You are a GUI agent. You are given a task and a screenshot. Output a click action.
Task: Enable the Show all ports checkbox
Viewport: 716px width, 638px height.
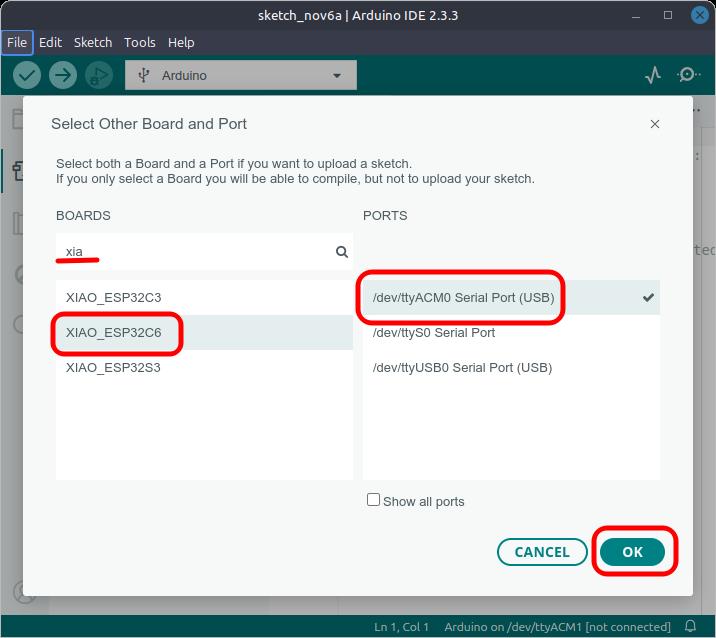click(x=374, y=500)
